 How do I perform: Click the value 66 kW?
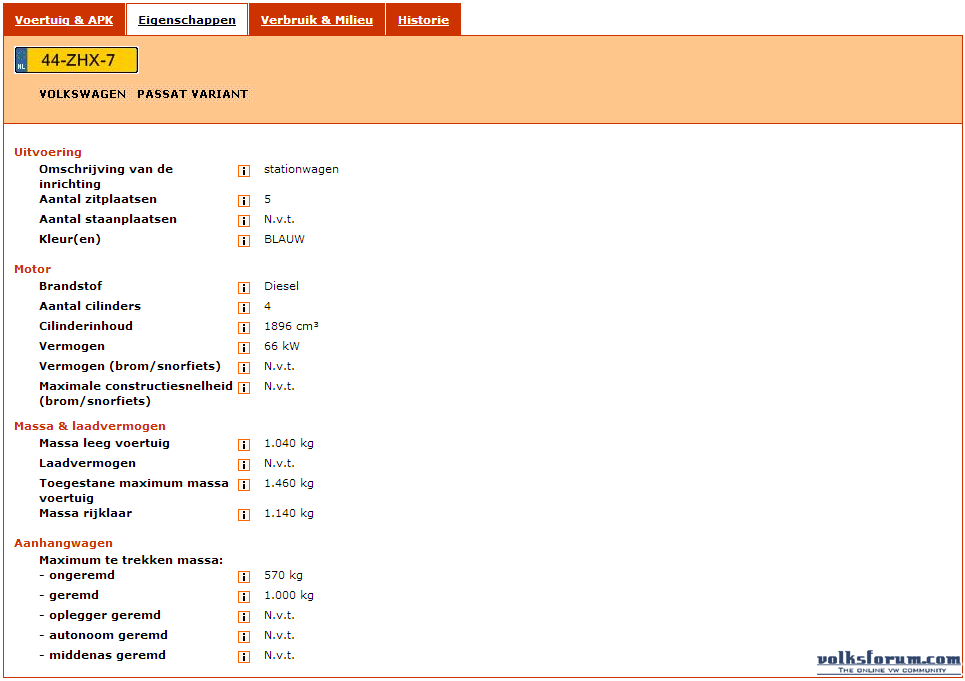tap(282, 346)
